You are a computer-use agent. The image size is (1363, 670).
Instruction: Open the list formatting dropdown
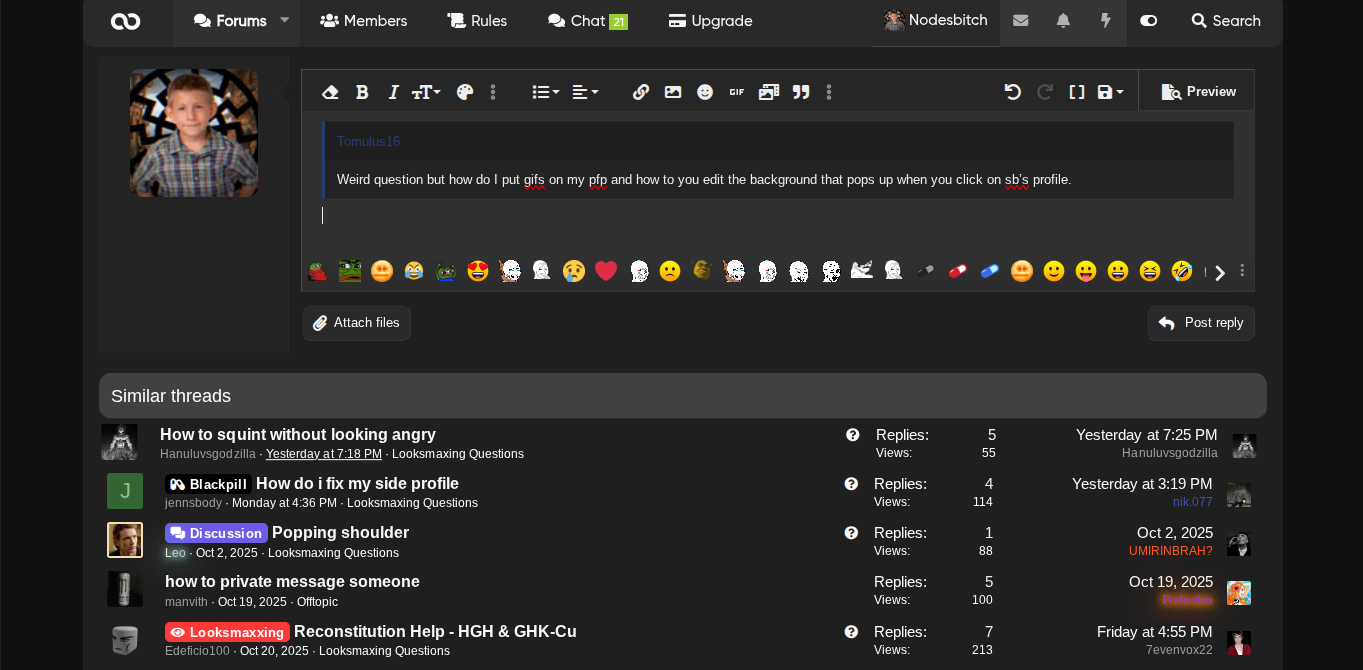[545, 92]
